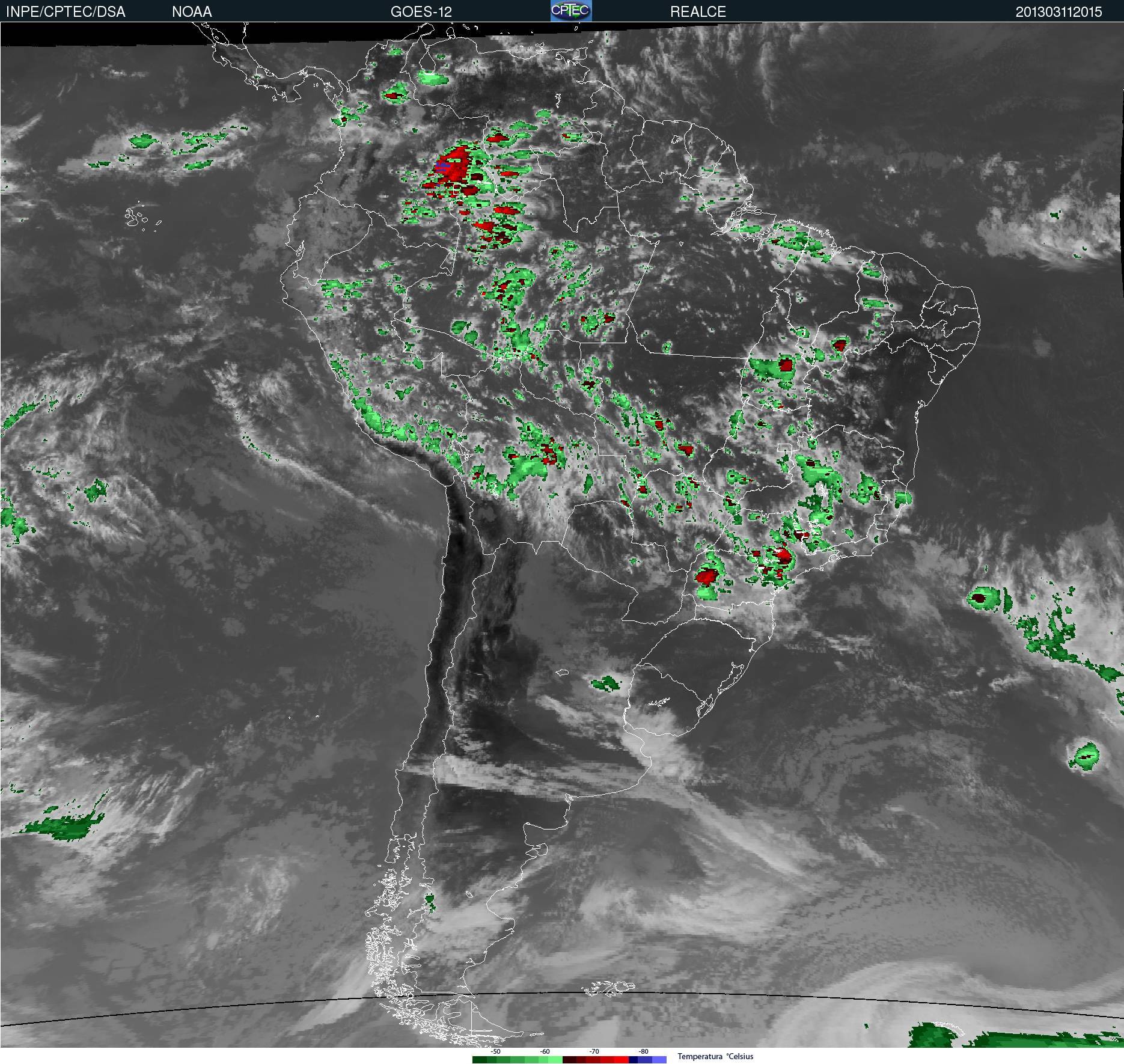The width and height of the screenshot is (1124, 1064).
Task: Click the Temperatura °Celsius legend caption
Action: (715, 1056)
